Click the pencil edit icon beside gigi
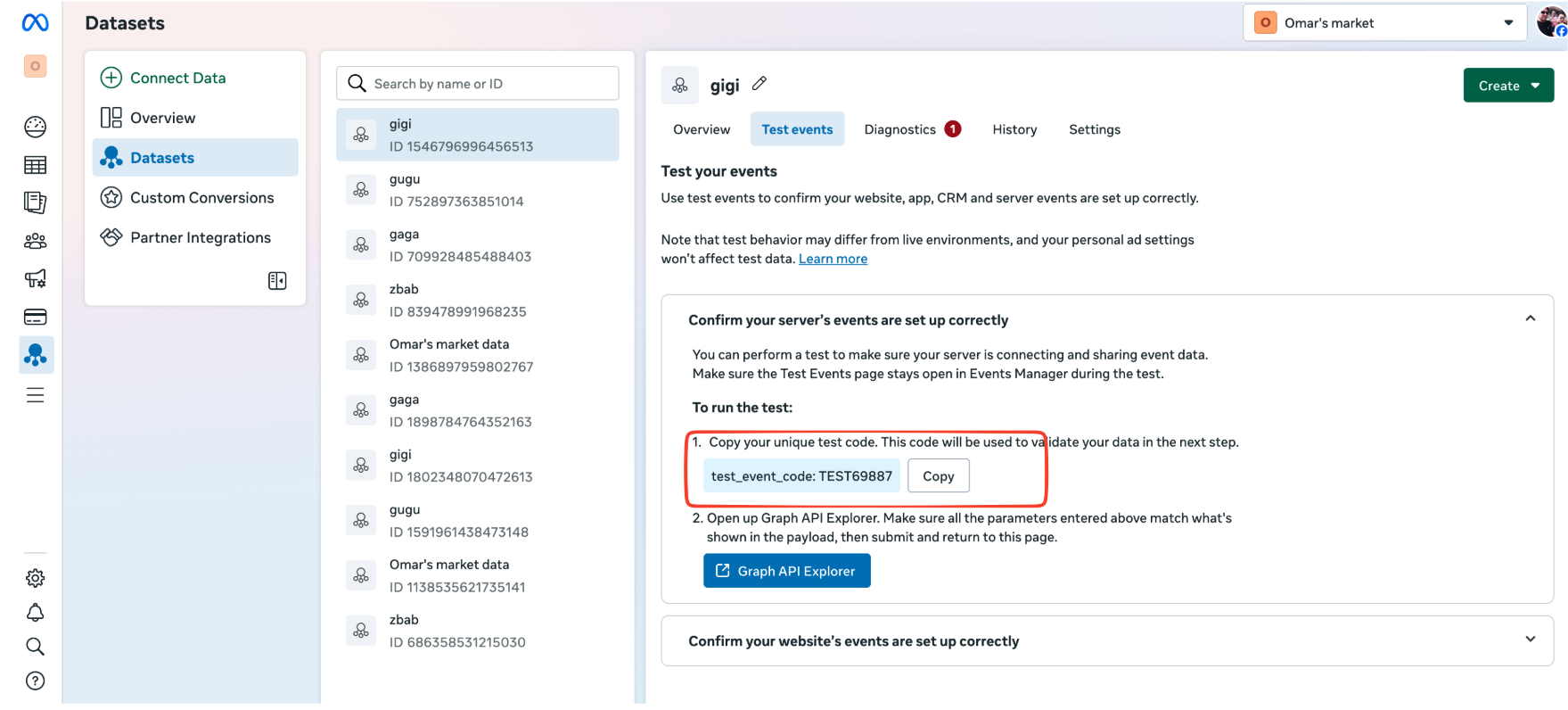Viewport: 1568px width, 710px height. pos(759,84)
